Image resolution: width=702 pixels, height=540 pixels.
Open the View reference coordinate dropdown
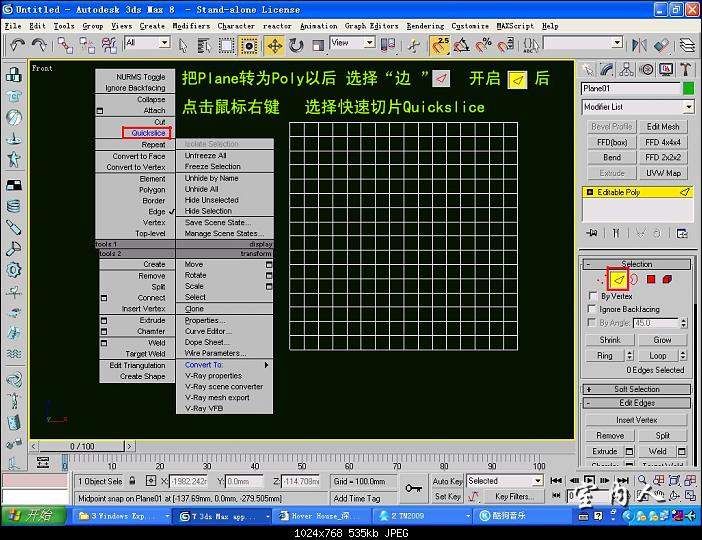[352, 43]
